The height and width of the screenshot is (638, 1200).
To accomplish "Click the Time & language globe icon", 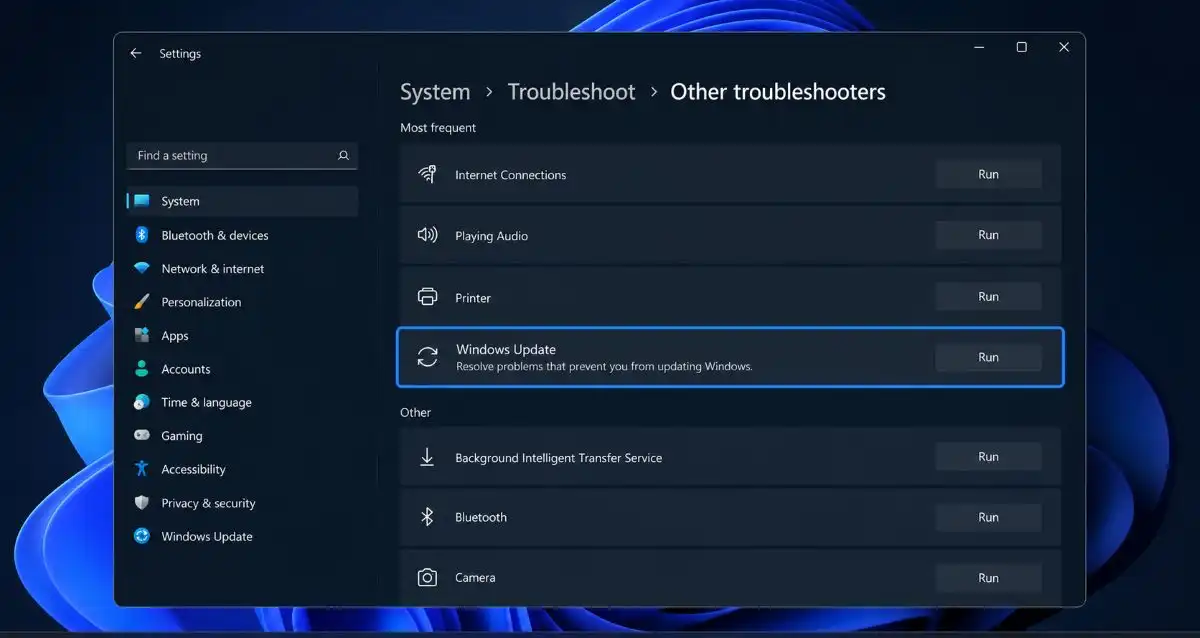I will [x=142, y=402].
